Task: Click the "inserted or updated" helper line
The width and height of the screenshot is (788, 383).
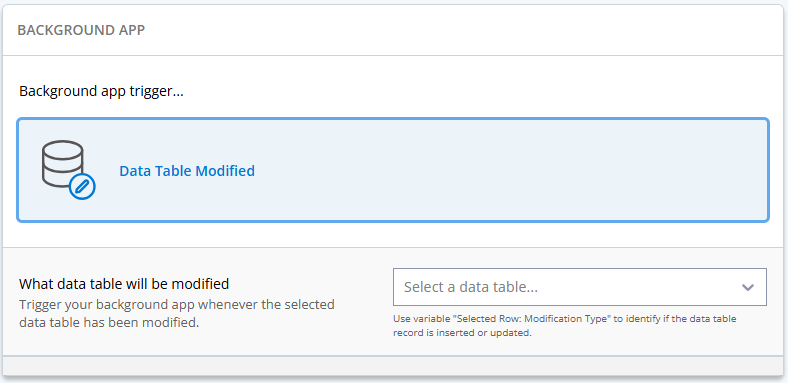Action: (462, 333)
